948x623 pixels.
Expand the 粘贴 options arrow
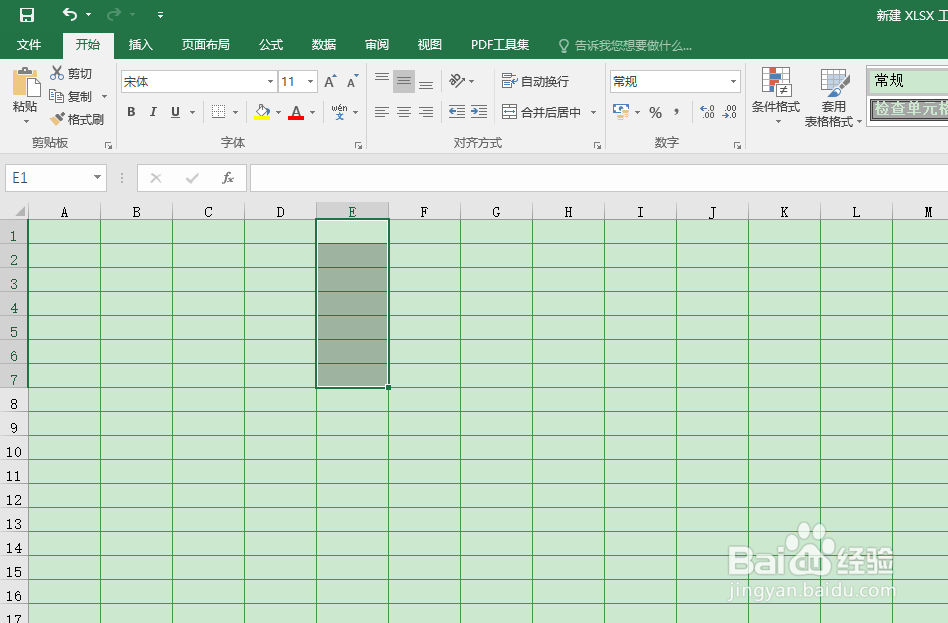coord(26,122)
